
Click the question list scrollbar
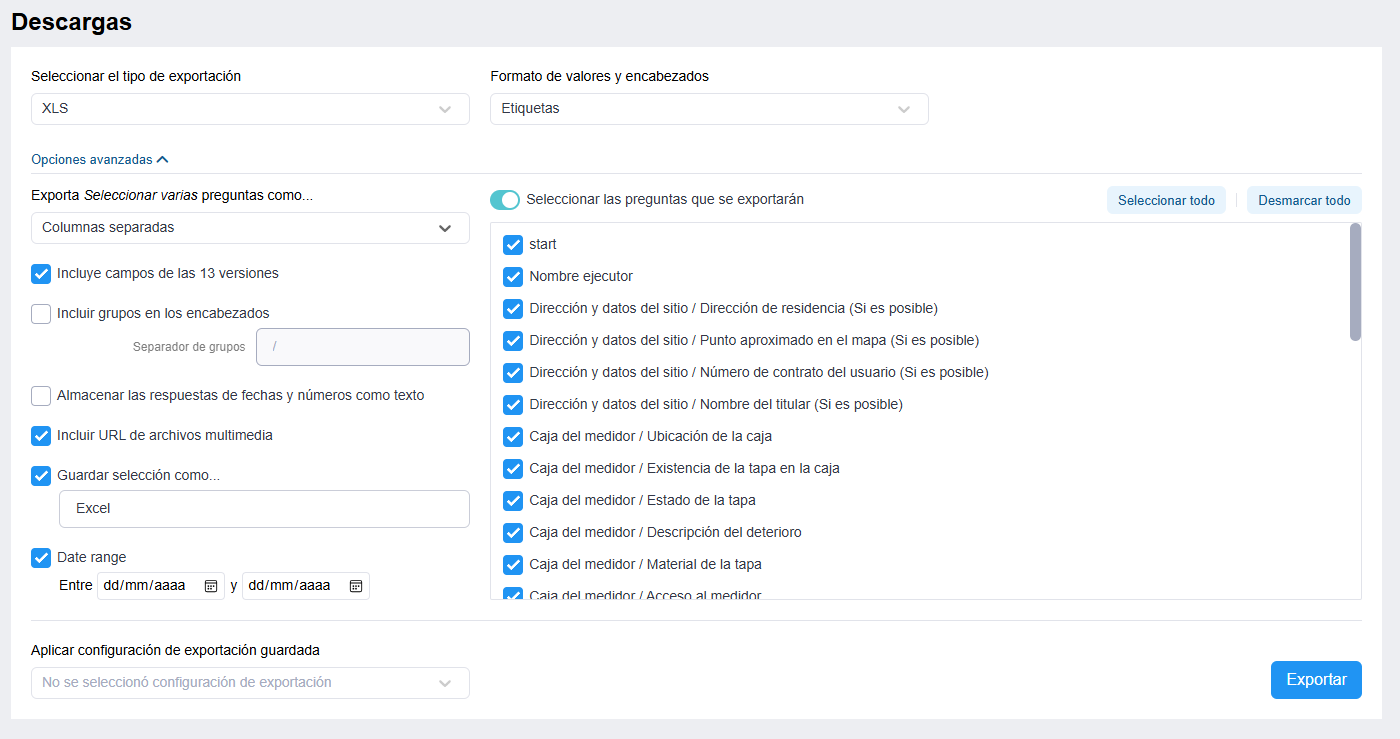click(x=1355, y=282)
